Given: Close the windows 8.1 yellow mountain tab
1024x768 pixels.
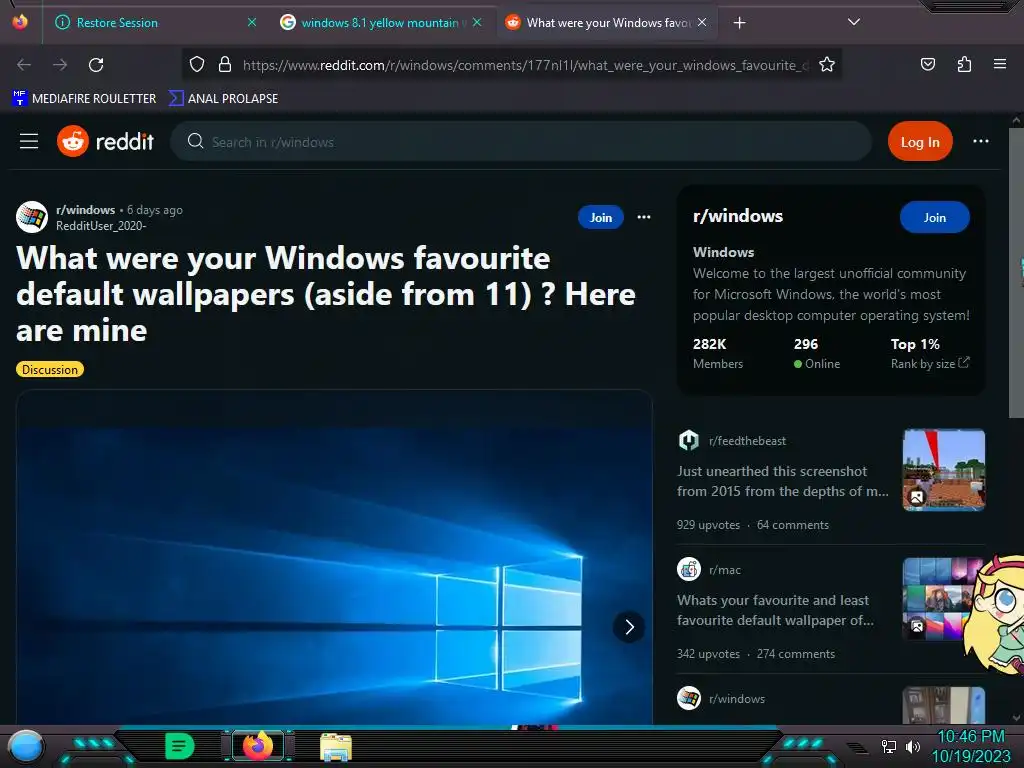Looking at the screenshot, I should pos(477,22).
